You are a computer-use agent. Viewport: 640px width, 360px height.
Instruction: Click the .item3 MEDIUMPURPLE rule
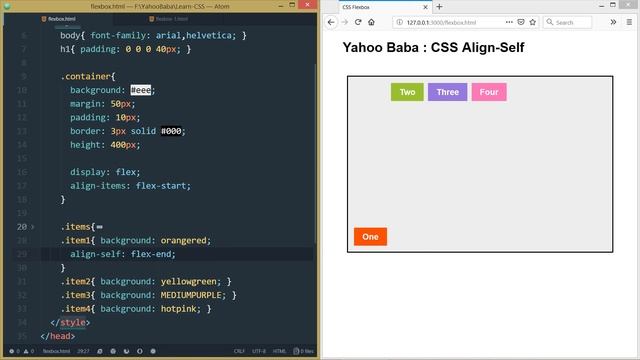(148, 295)
